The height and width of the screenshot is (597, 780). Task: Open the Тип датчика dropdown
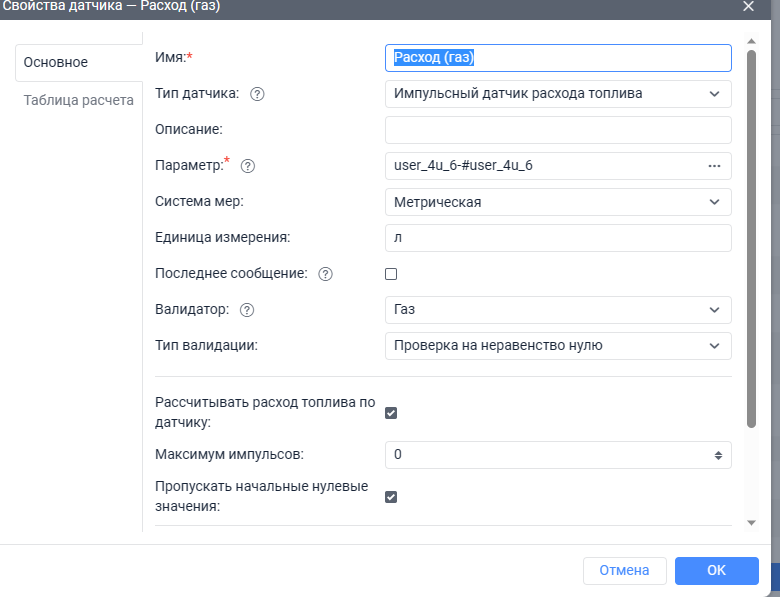(558, 94)
